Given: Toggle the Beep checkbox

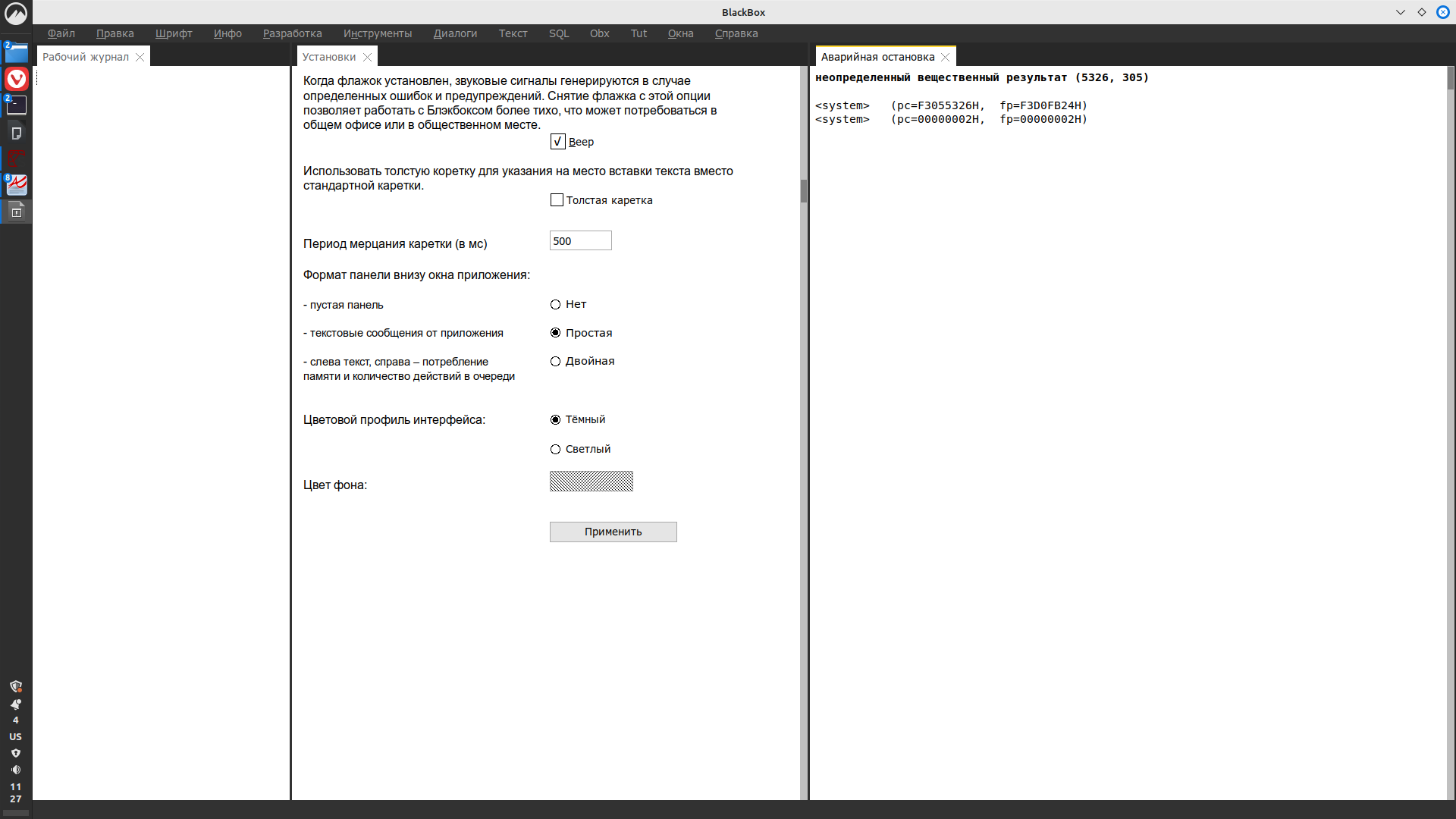Looking at the screenshot, I should click(x=557, y=142).
